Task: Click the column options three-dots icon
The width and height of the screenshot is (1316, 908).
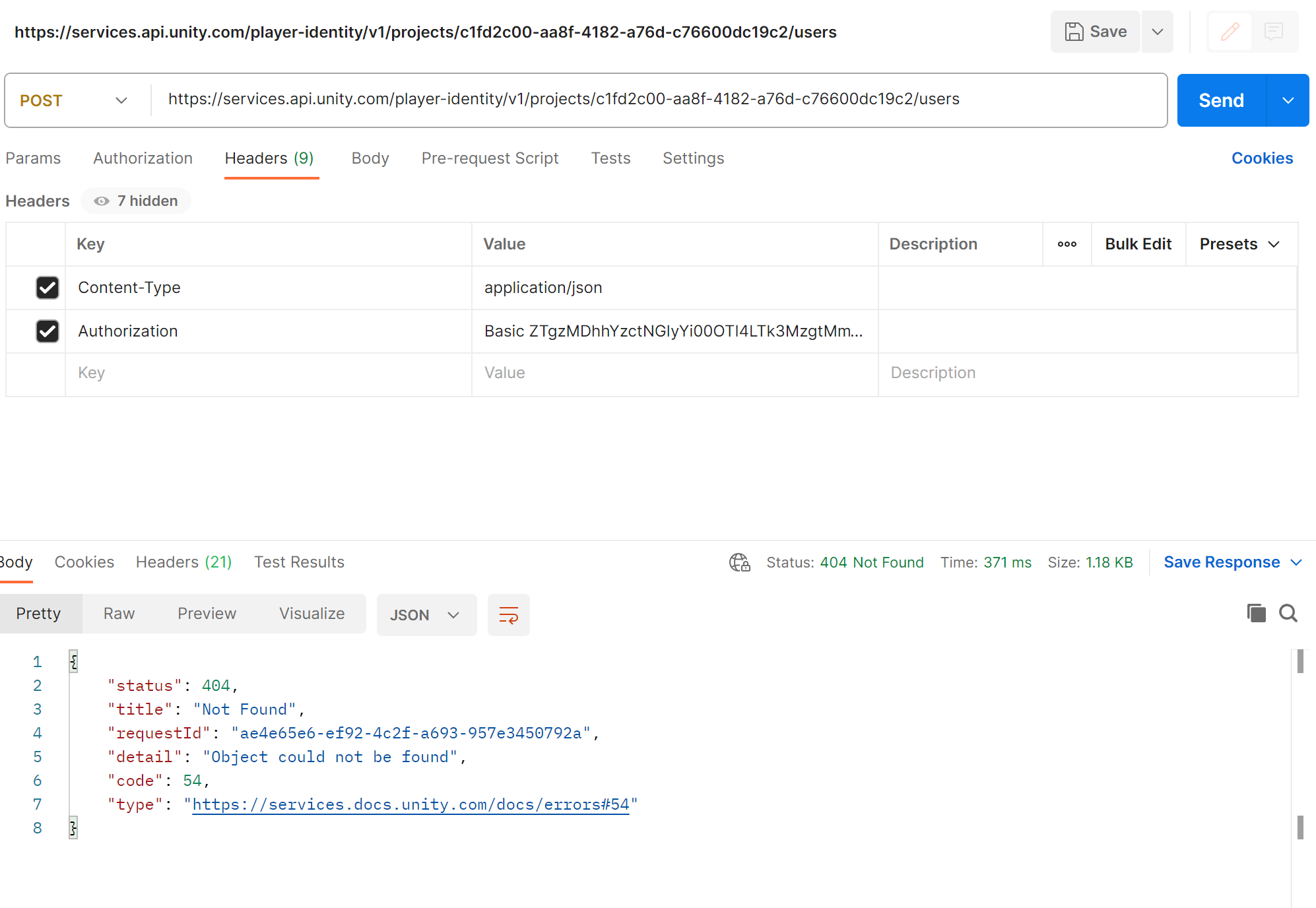Action: (x=1067, y=244)
